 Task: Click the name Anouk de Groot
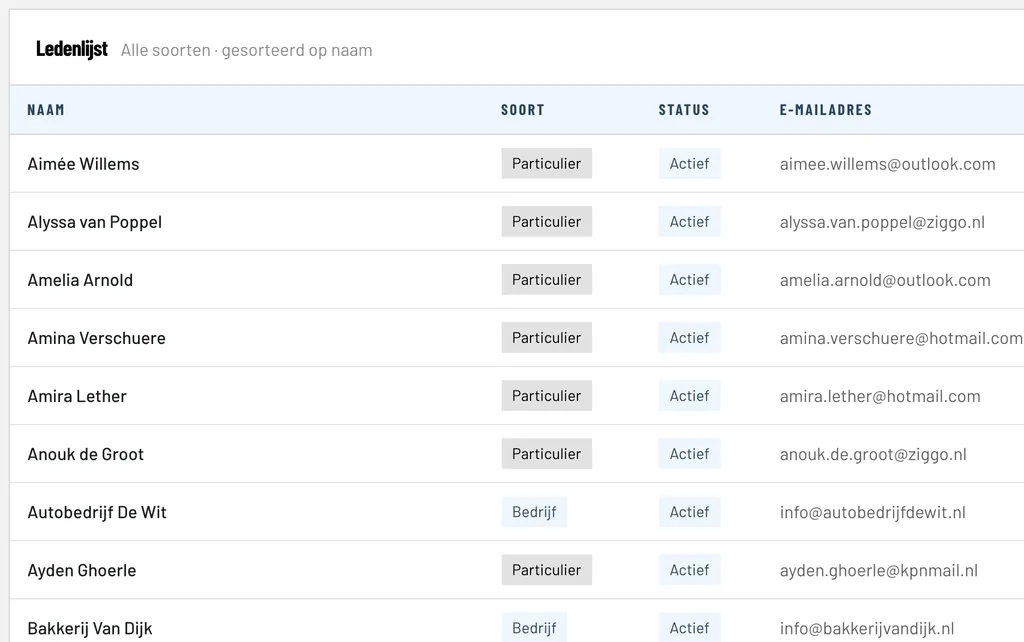click(x=86, y=455)
